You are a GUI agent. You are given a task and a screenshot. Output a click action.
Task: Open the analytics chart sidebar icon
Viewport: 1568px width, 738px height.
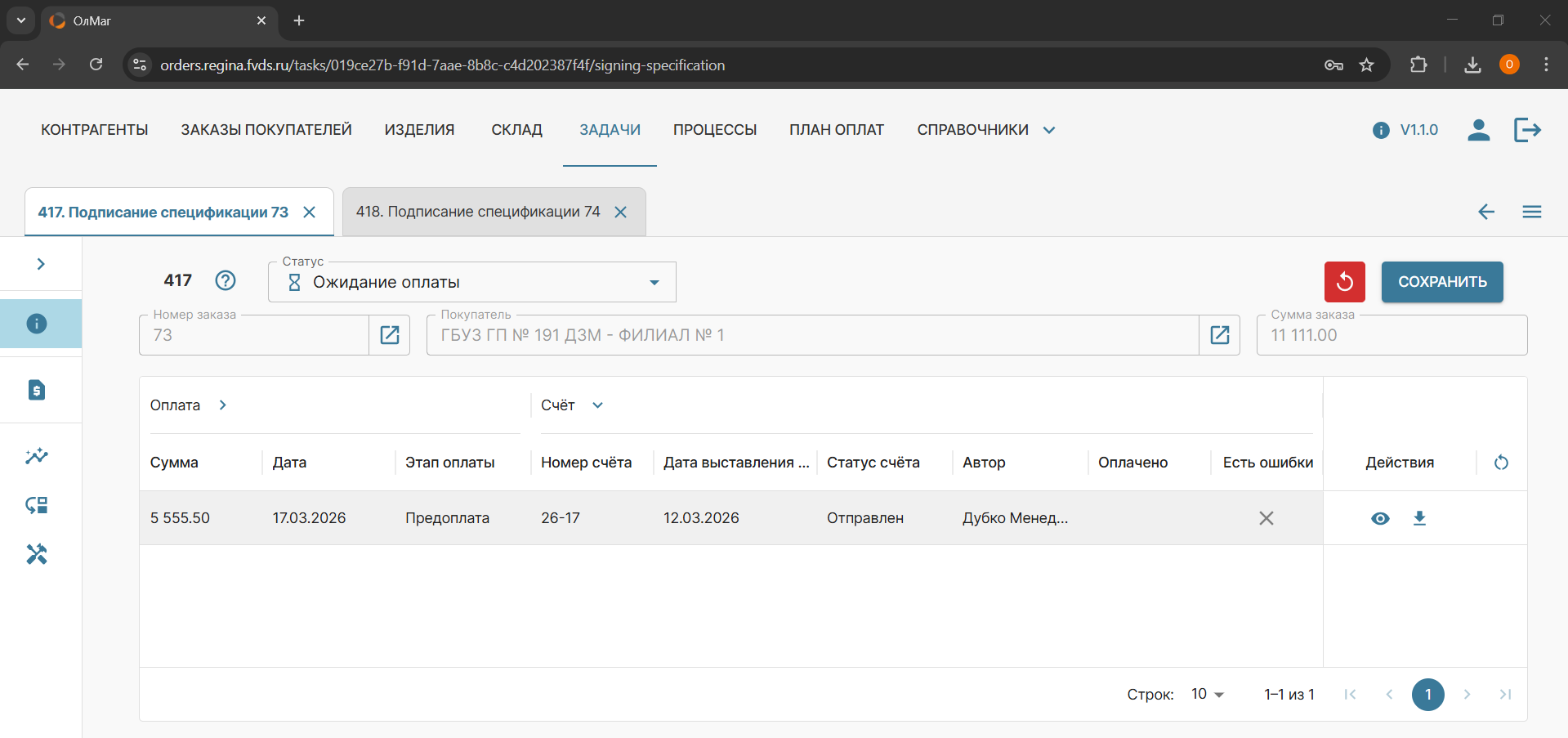click(37, 456)
